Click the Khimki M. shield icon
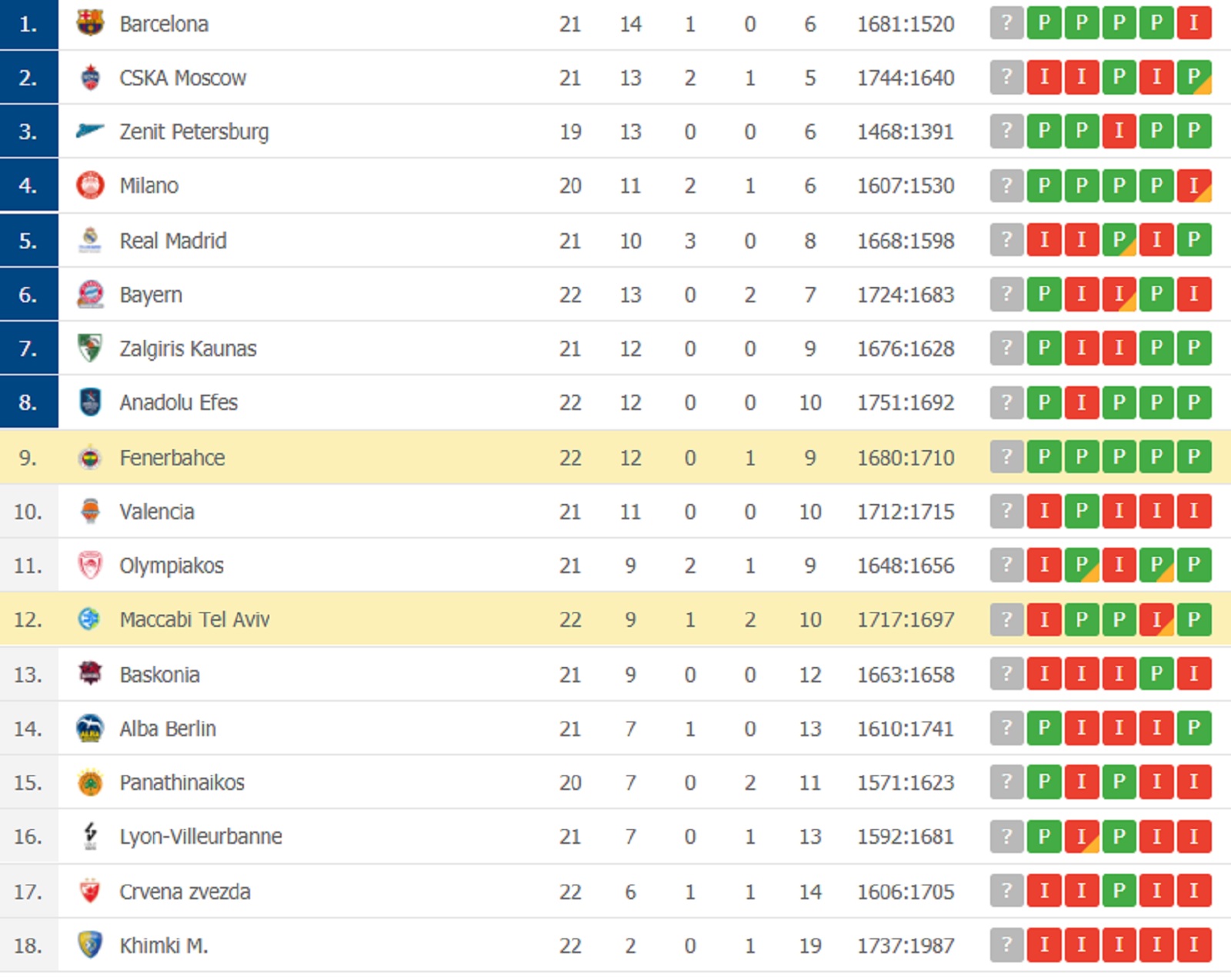Image resolution: width=1231 pixels, height=980 pixels. pyautogui.click(x=90, y=945)
